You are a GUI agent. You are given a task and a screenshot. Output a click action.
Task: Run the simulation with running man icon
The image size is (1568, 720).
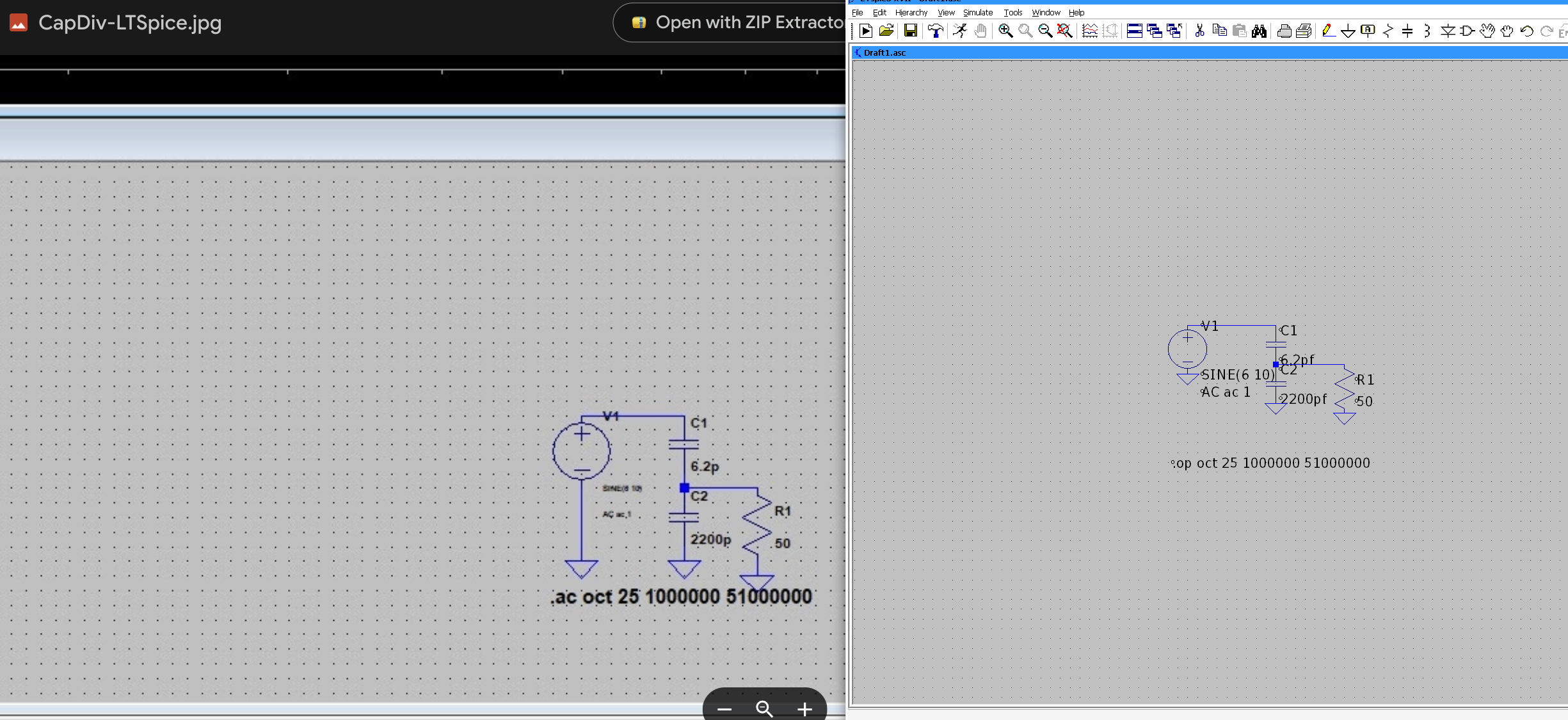point(960,31)
